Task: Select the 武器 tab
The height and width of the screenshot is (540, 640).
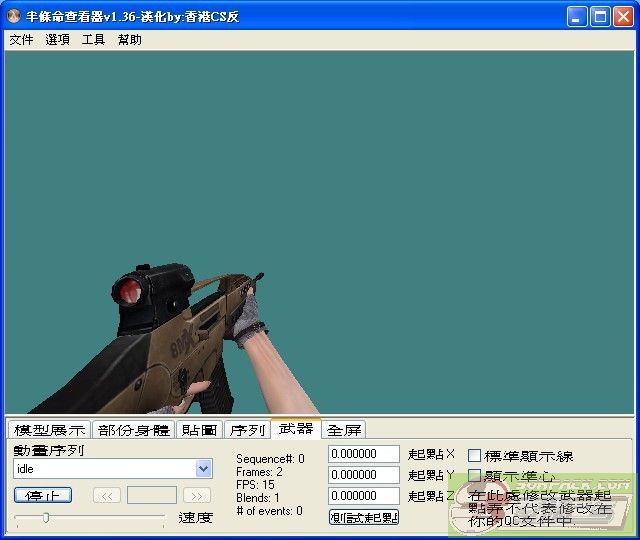Action: 296,429
